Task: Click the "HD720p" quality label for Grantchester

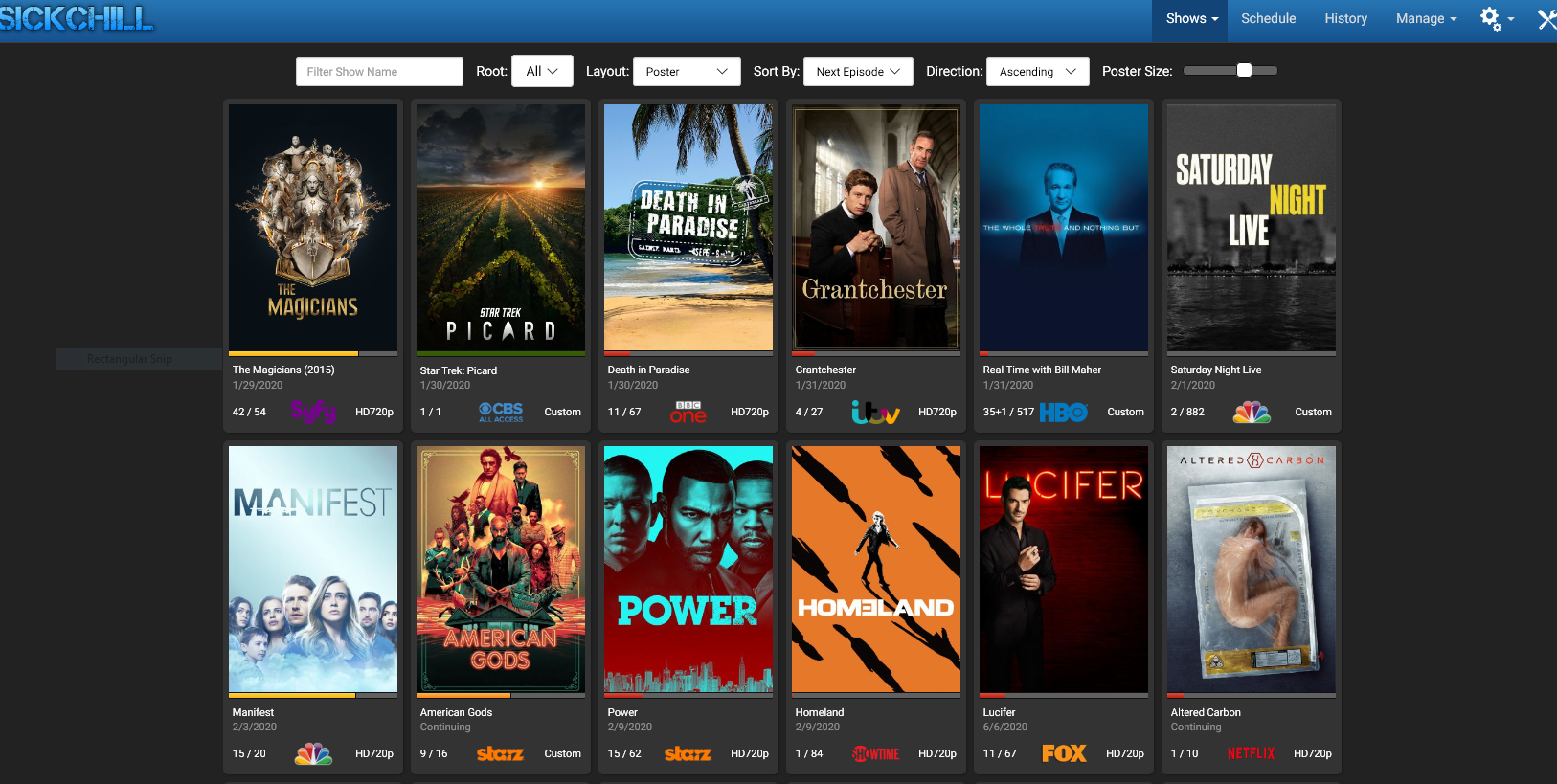Action: (x=937, y=412)
